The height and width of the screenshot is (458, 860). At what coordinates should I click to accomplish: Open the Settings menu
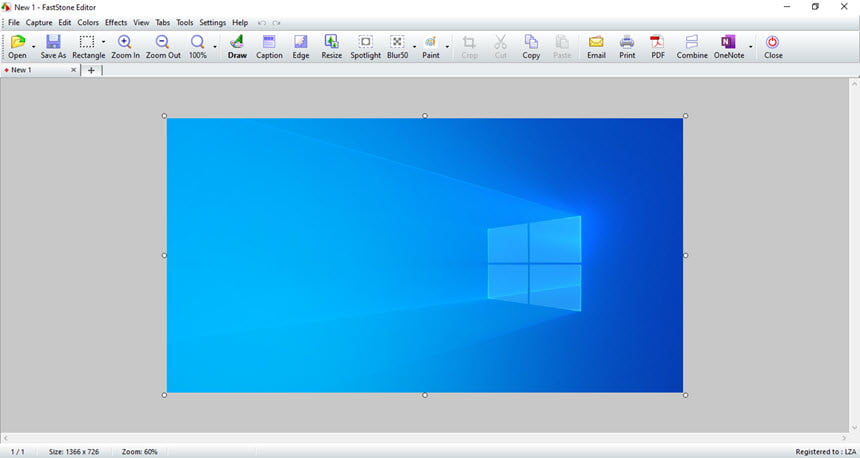(212, 22)
